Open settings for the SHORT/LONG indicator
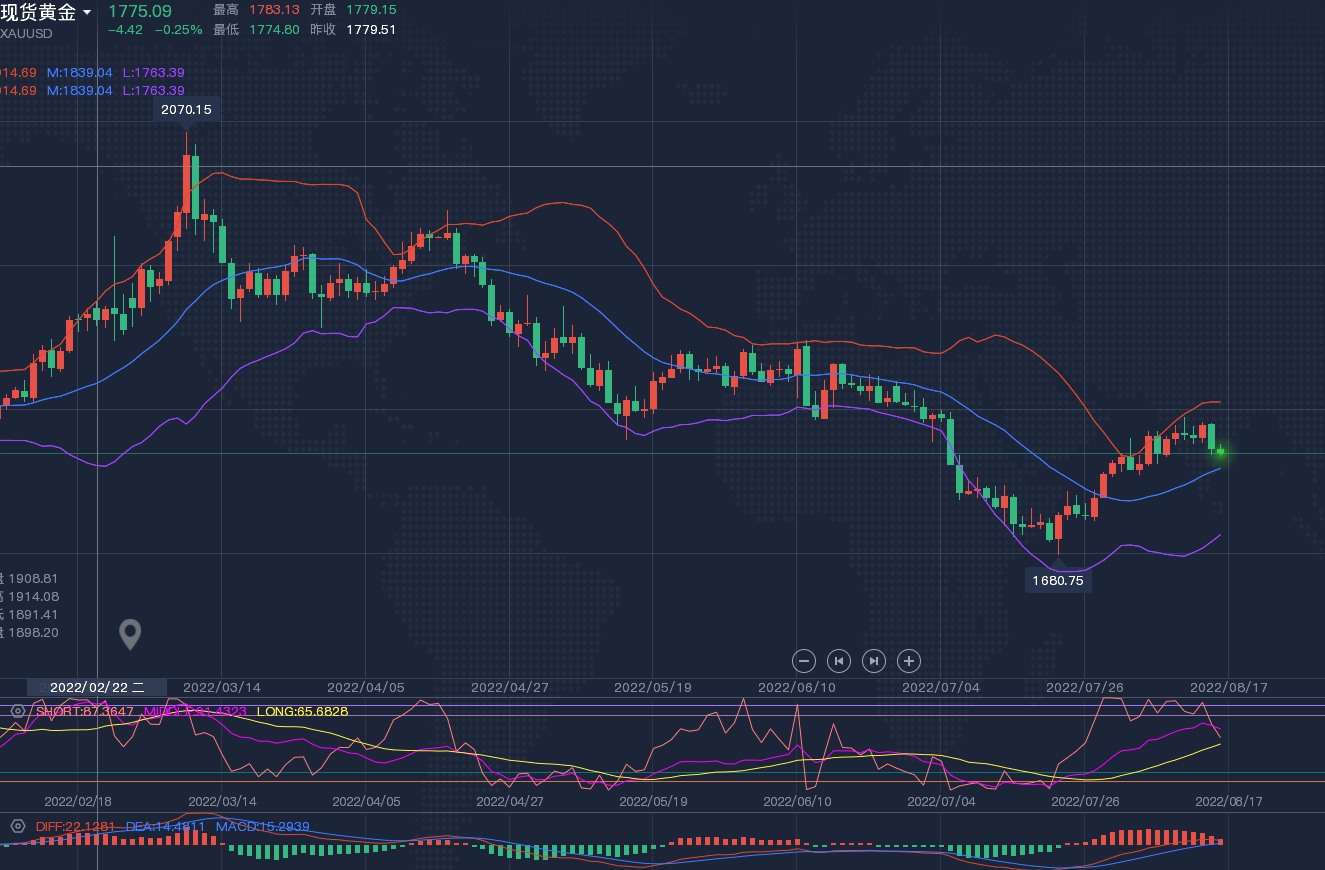 [x=17, y=711]
